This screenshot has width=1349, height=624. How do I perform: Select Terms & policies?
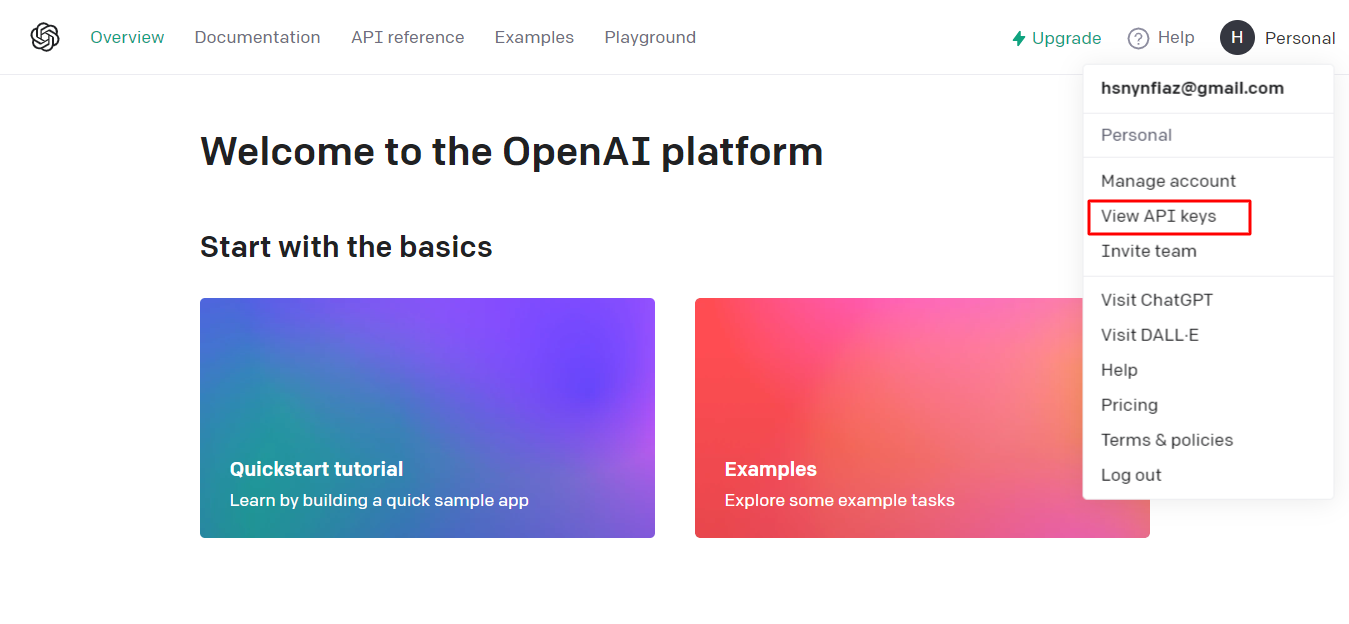click(x=1166, y=440)
